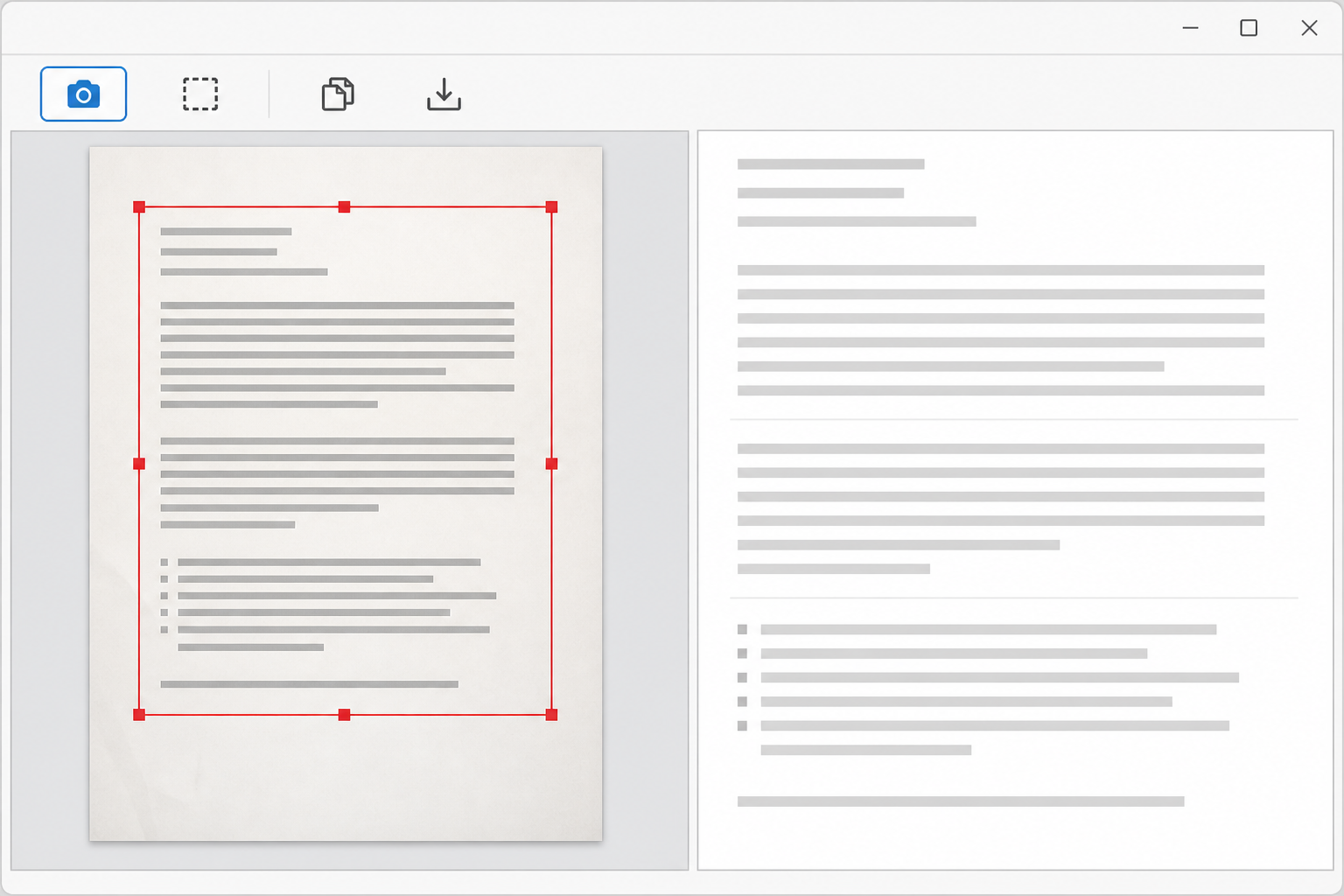Click the first paragraph in the results pane
1344x896 pixels.
1001,330
